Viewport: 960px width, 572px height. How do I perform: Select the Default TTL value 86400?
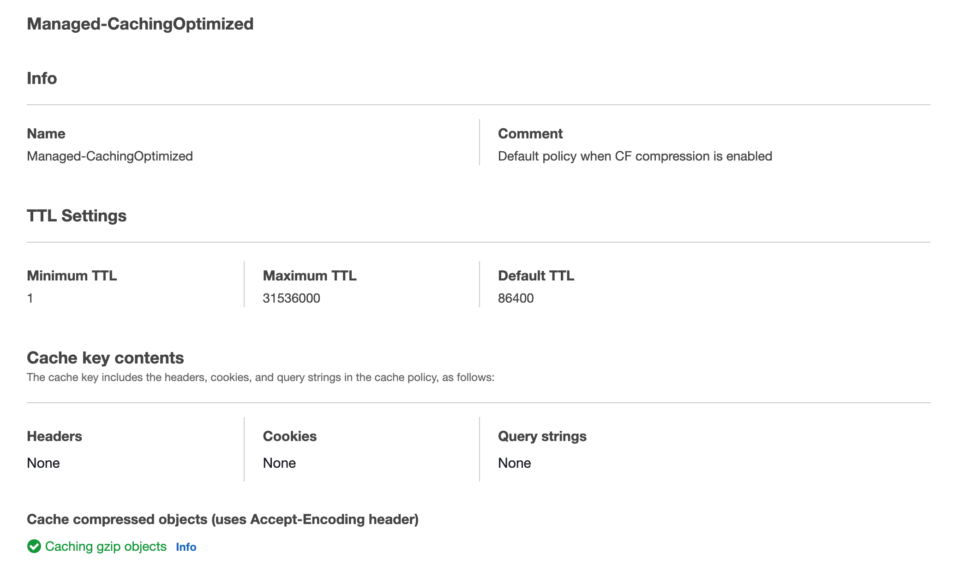click(x=516, y=298)
